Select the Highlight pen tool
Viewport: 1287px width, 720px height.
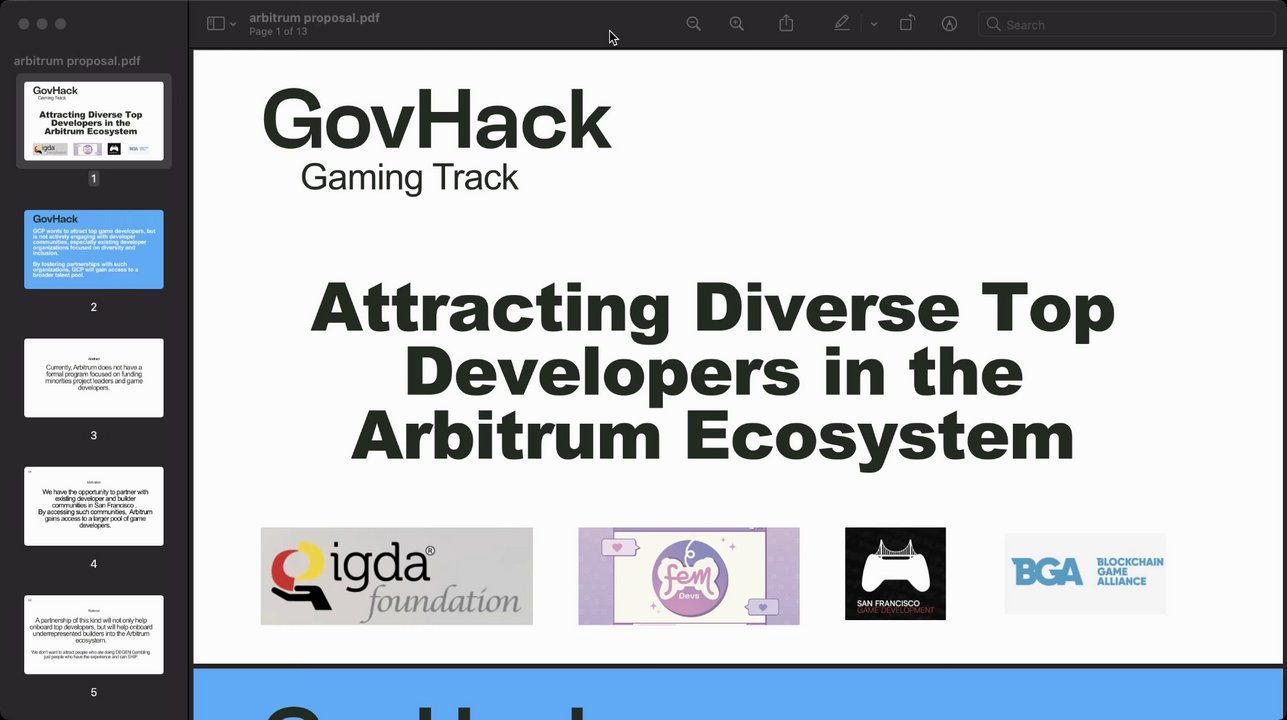[x=842, y=23]
